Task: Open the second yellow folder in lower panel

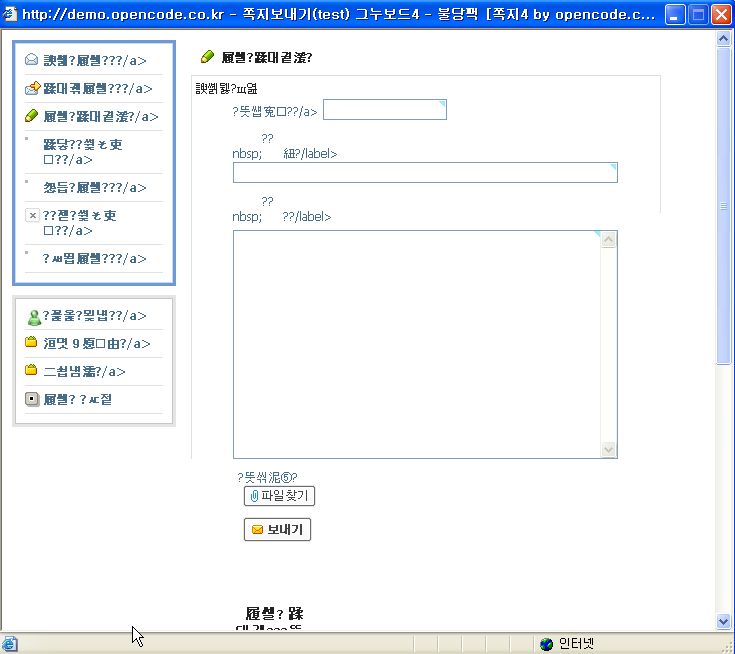Action: coord(84,372)
